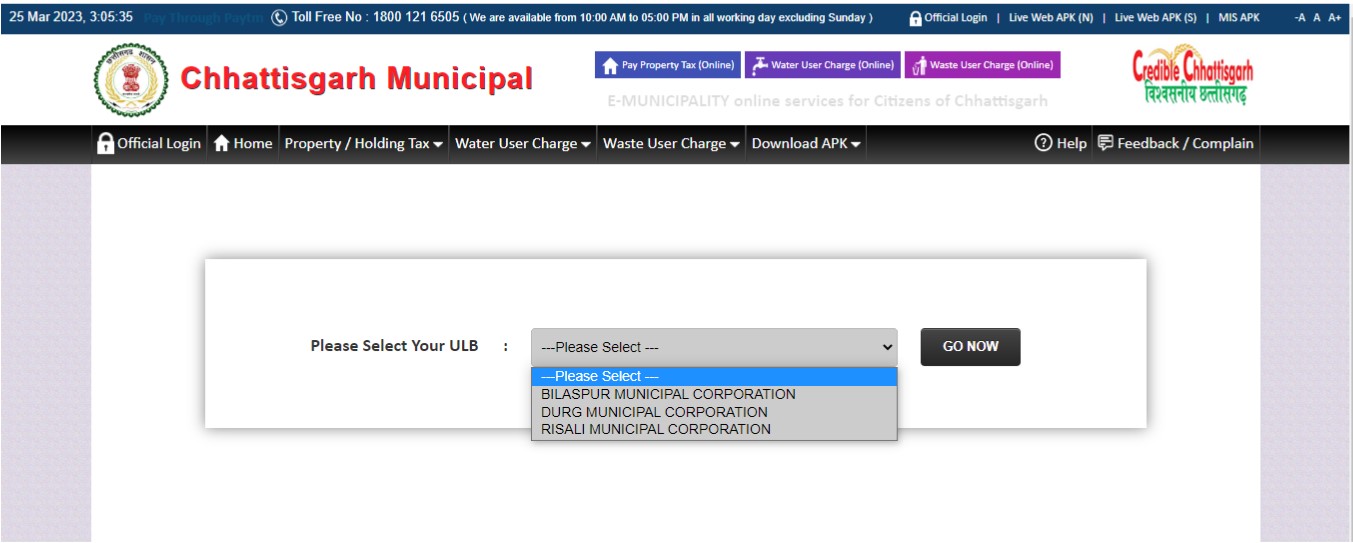This screenshot has height=543, width=1353.
Task: Expand the Download APK menu
Action: [806, 144]
